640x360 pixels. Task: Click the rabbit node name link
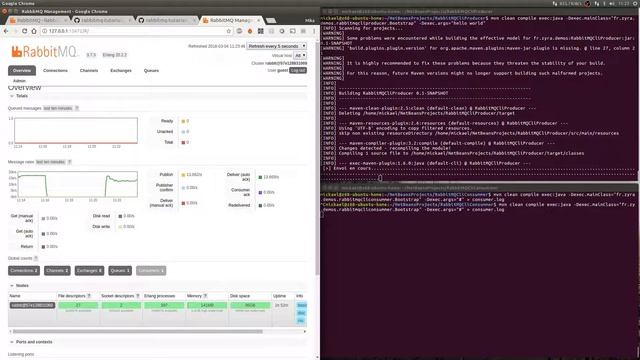click(x=32, y=305)
